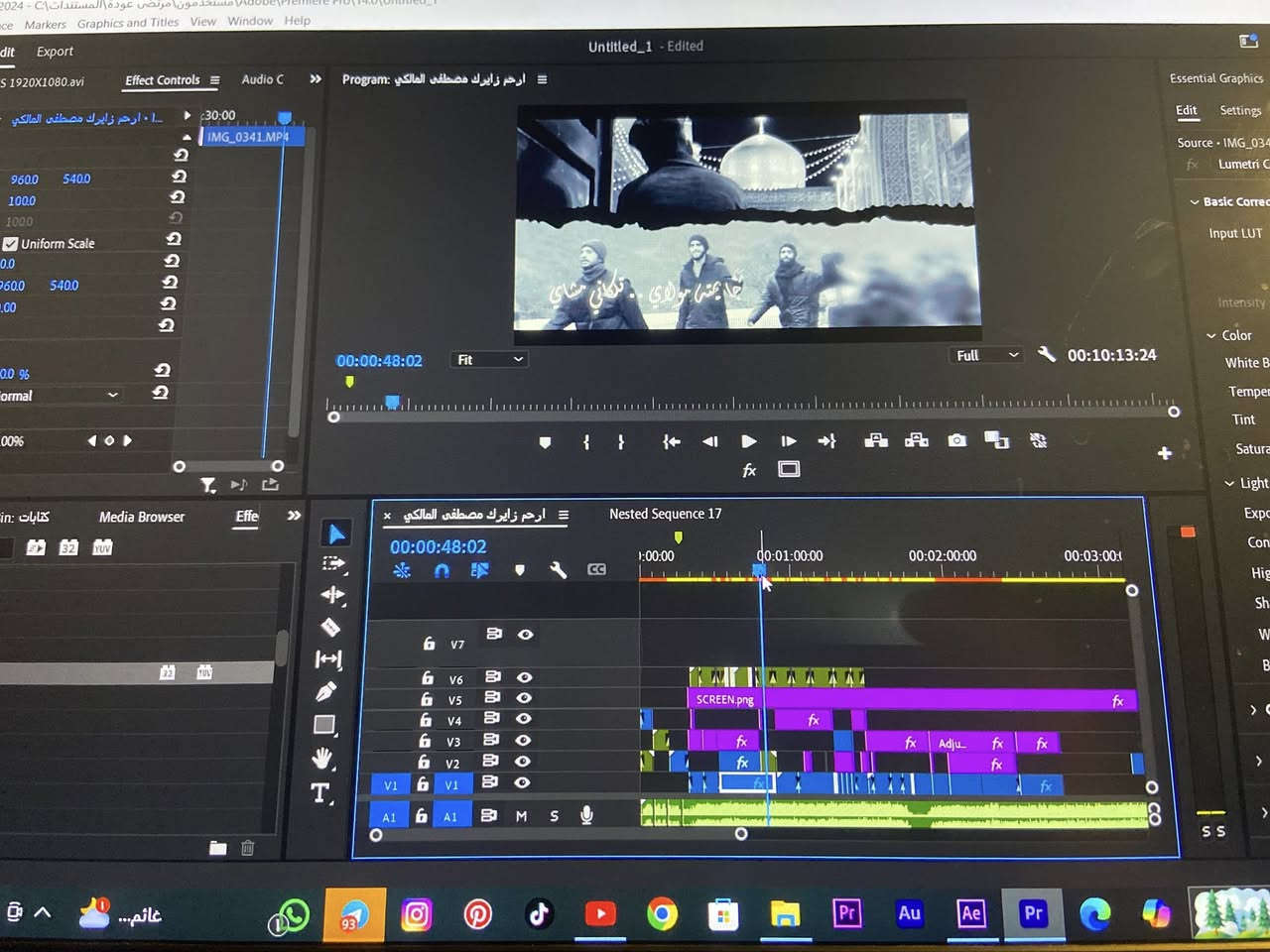Image resolution: width=1270 pixels, height=952 pixels.
Task: Open the Effect Controls panel menu
Action: click(x=216, y=80)
